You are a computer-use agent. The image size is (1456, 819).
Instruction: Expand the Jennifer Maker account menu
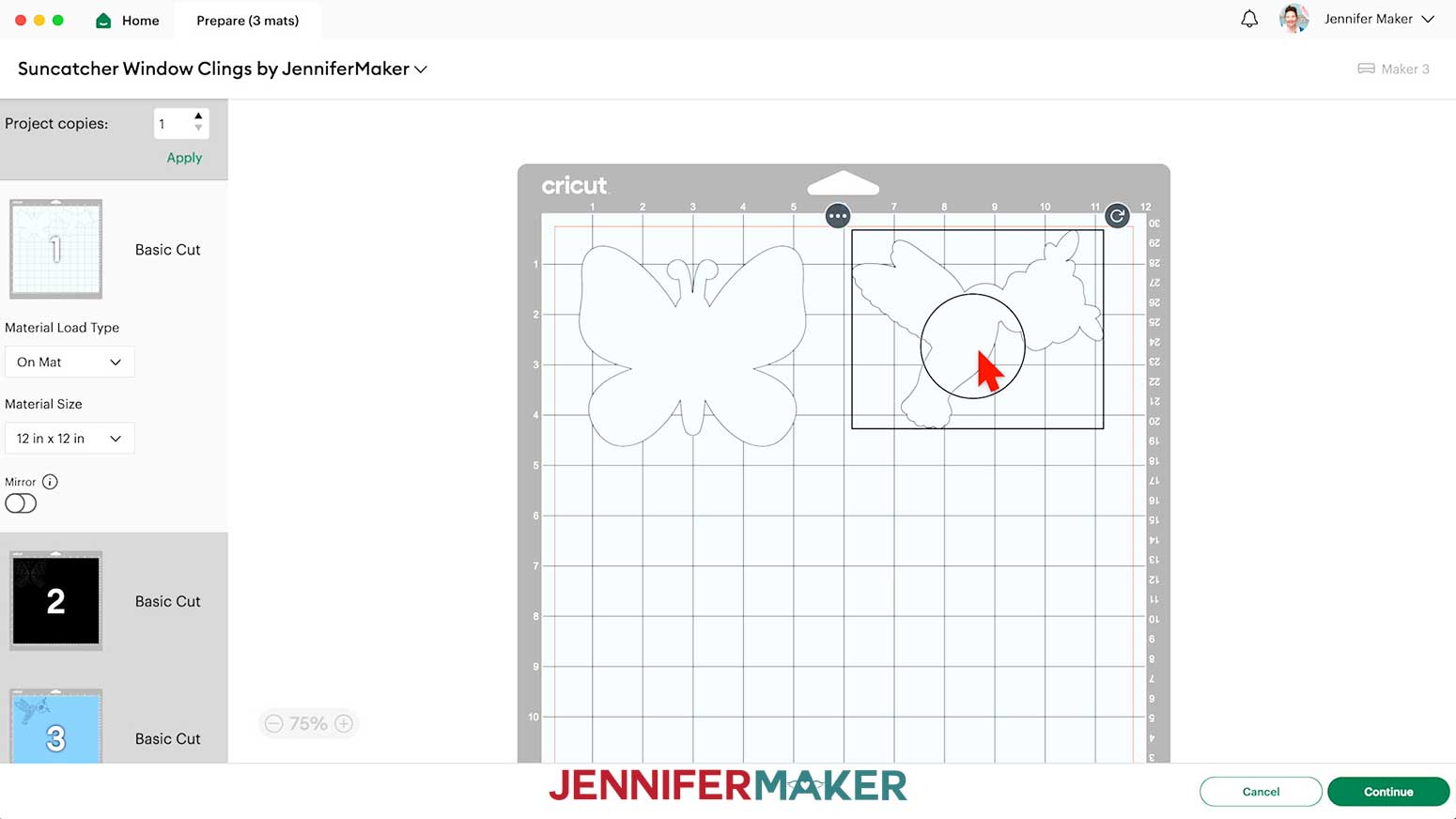tap(1428, 19)
